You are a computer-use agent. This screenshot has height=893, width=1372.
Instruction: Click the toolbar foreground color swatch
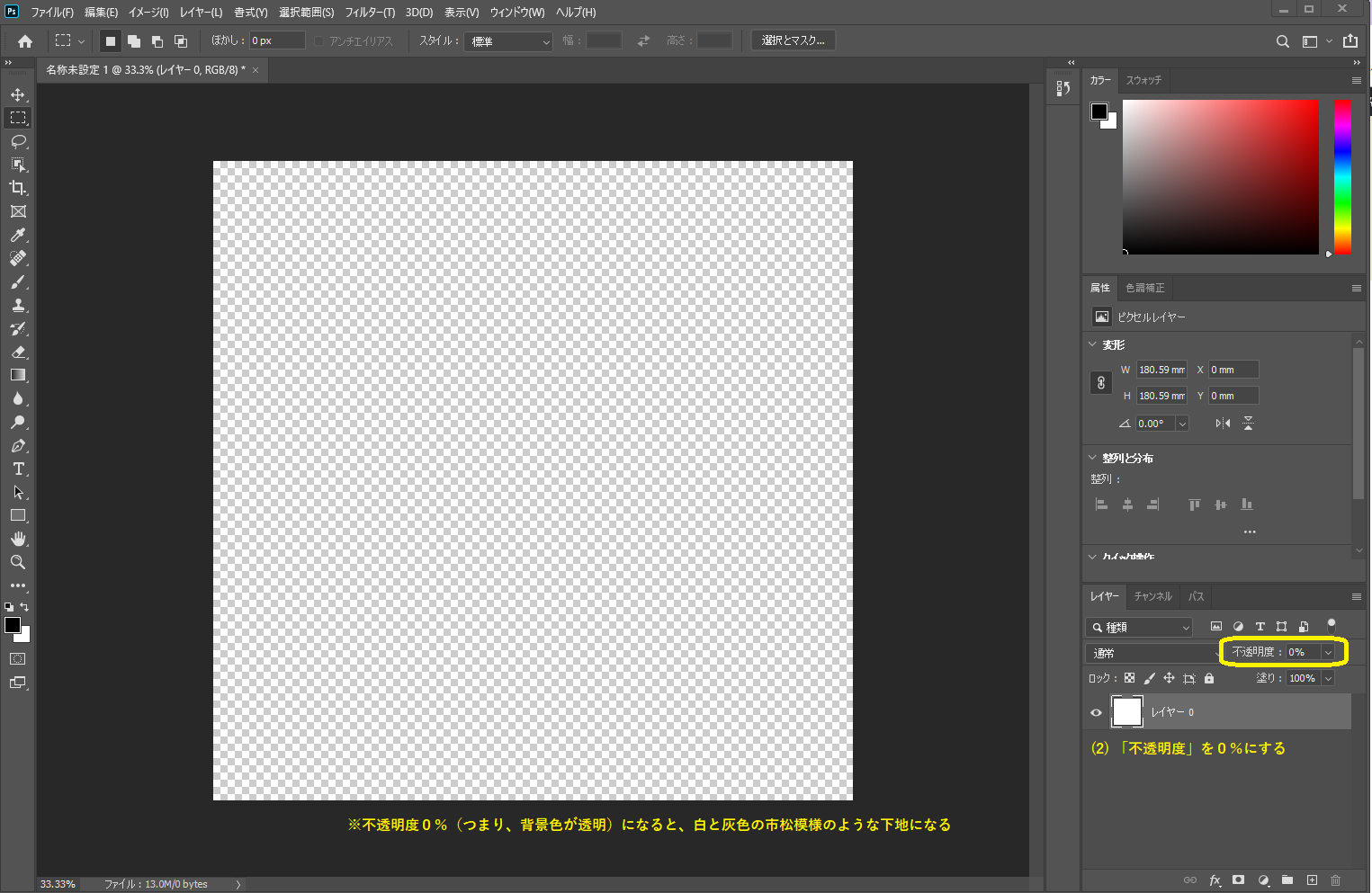click(x=13, y=625)
